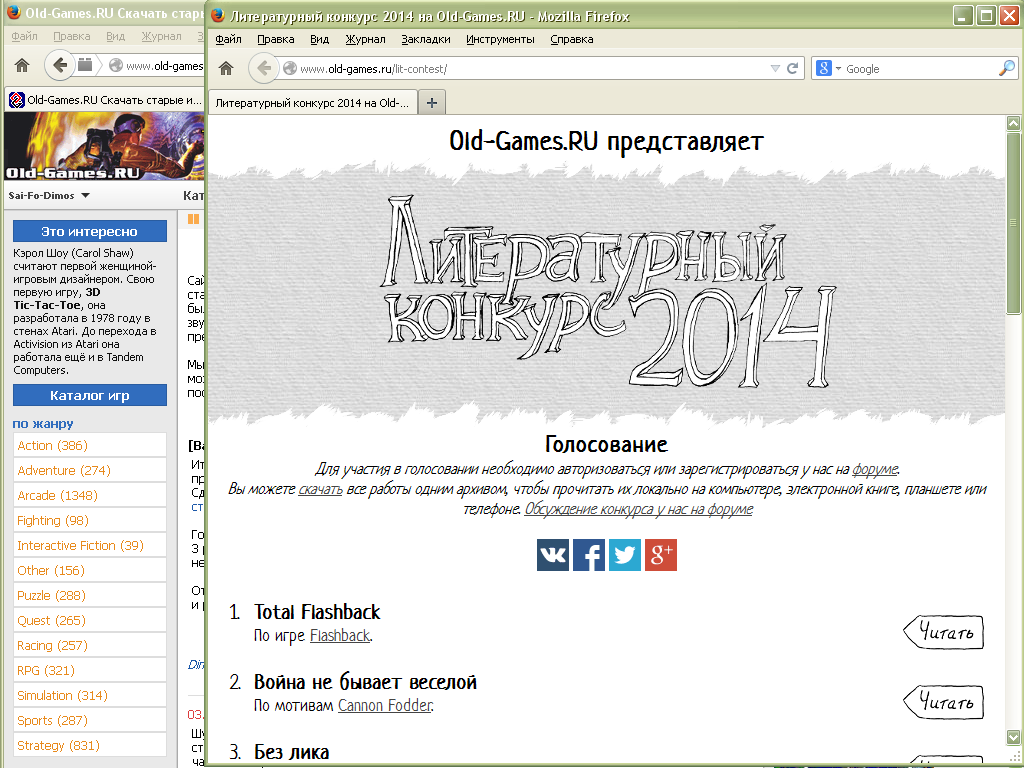Open Sports (287) genre link

(52, 720)
